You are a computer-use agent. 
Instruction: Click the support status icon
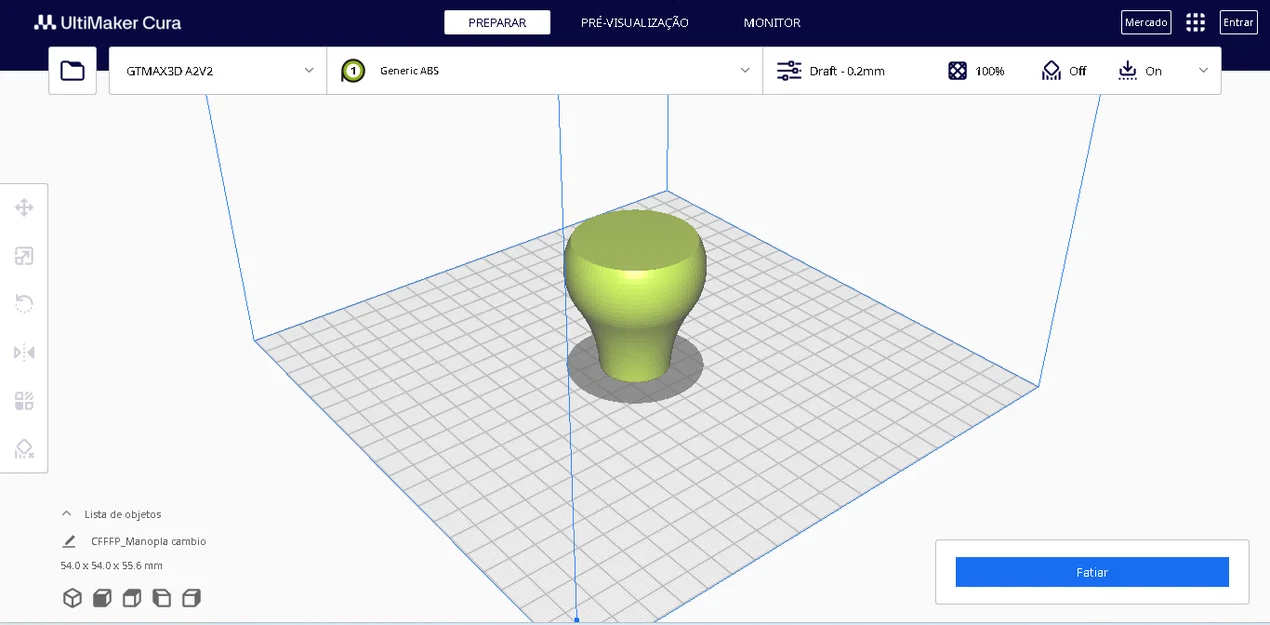coord(1051,71)
